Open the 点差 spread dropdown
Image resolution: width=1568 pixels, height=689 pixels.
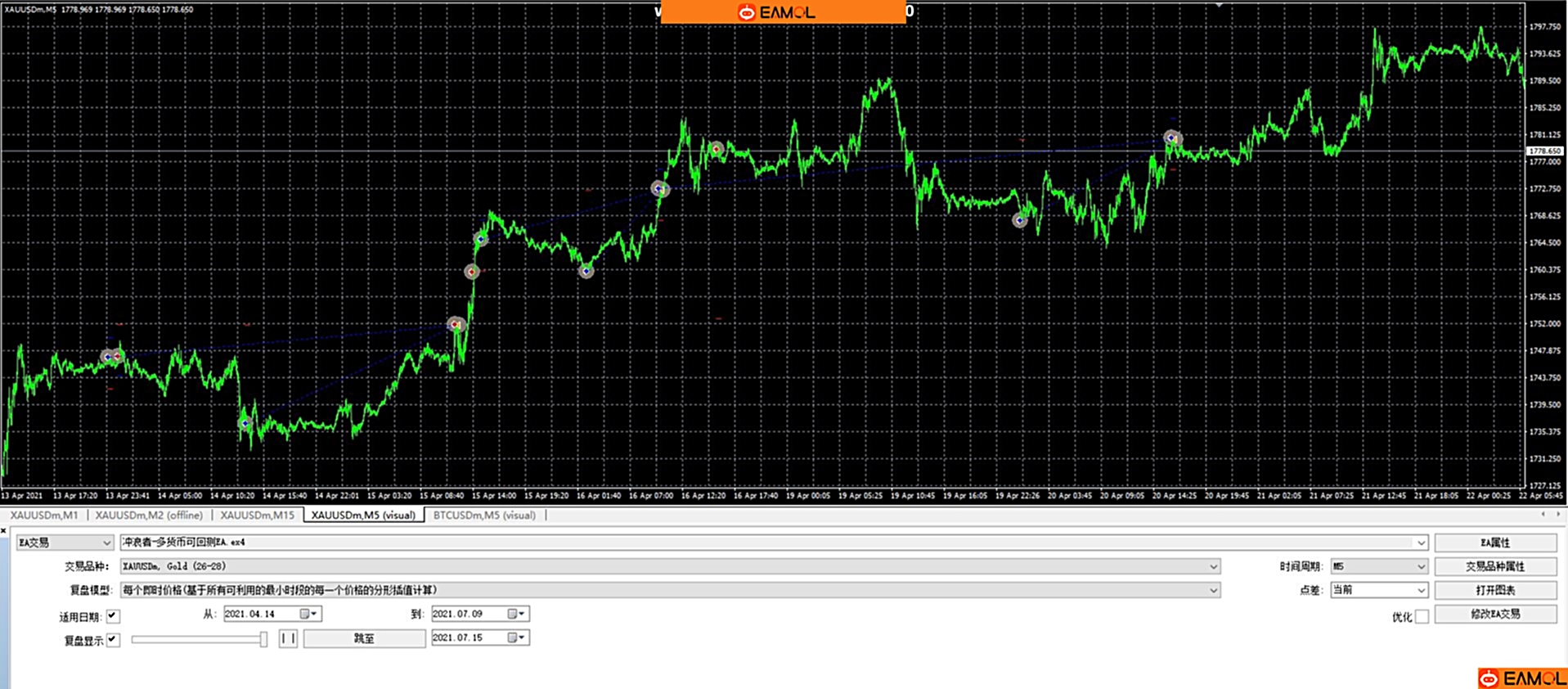pyautogui.click(x=1378, y=590)
